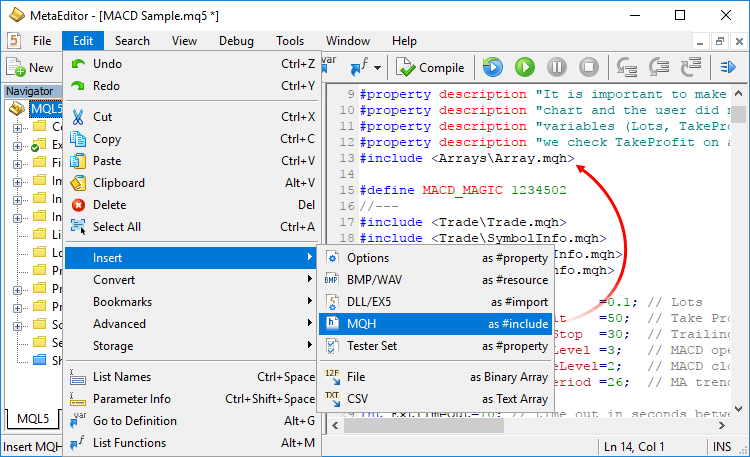Switch to the MQL5 tab in Navigator
The width and height of the screenshot is (750, 457).
pos(30,418)
